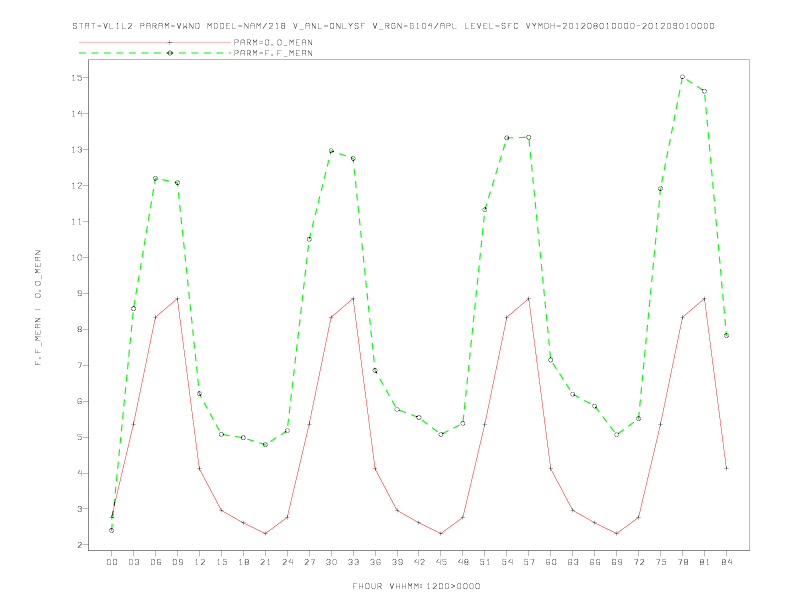This screenshot has height=612, width=792.
Task: Click the green circle marker at forecast hour 06
Action: 156,179
